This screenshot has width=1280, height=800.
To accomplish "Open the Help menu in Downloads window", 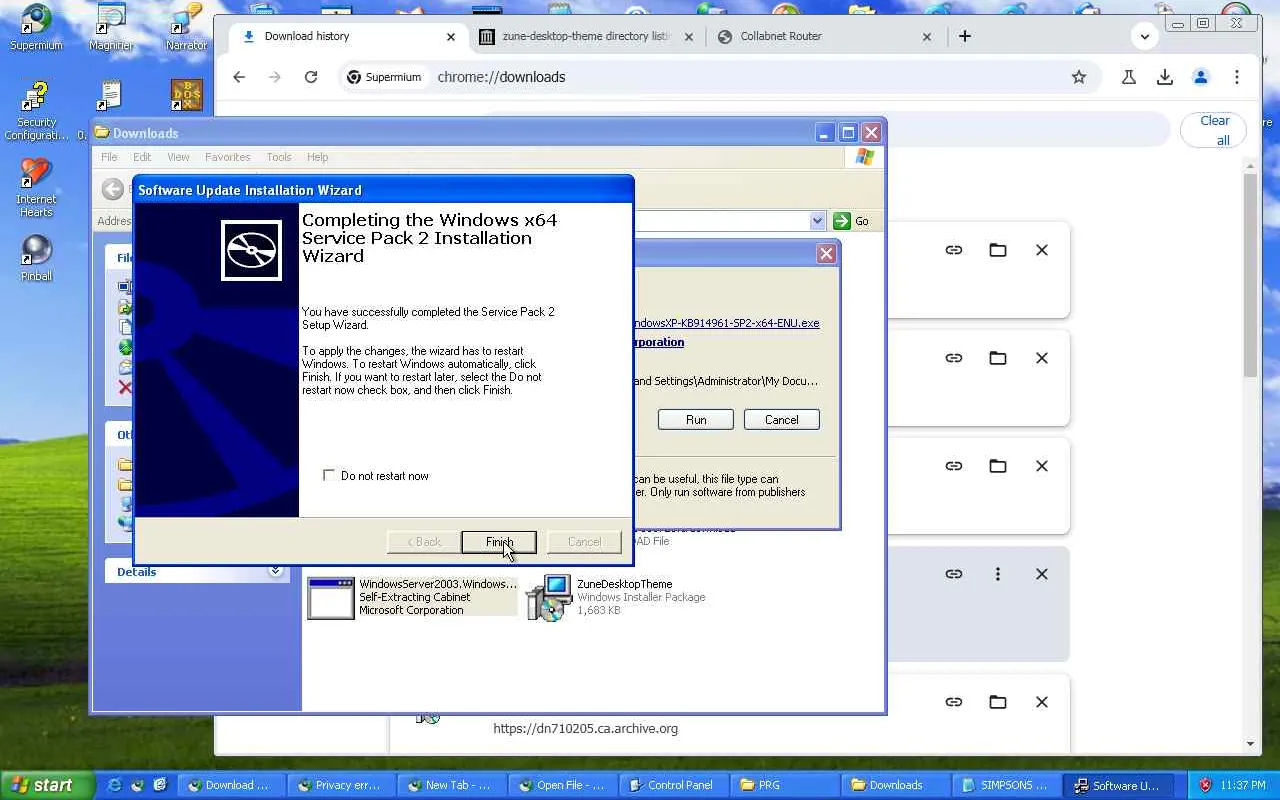I will pyautogui.click(x=317, y=157).
